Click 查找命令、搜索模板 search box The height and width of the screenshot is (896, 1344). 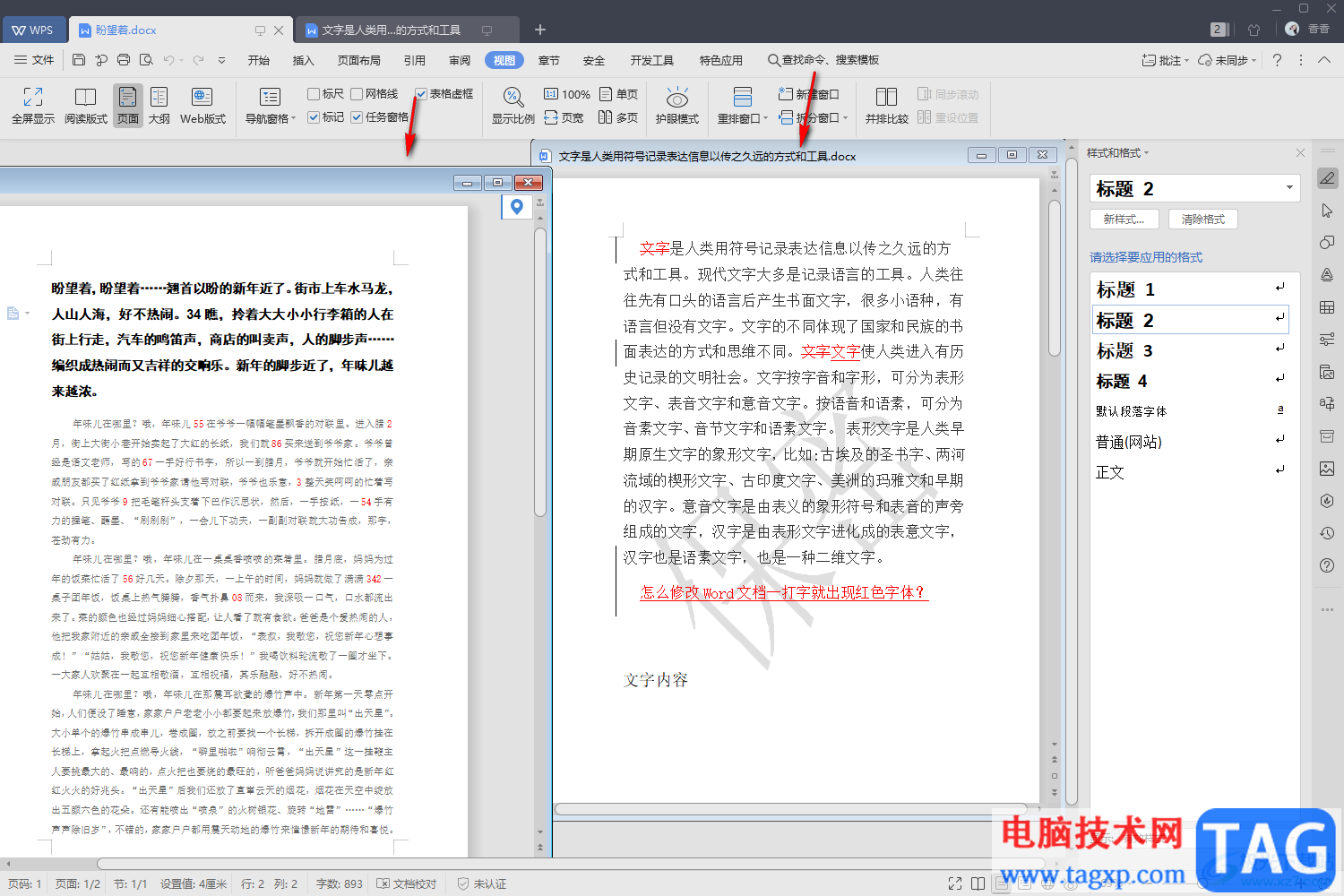(823, 60)
